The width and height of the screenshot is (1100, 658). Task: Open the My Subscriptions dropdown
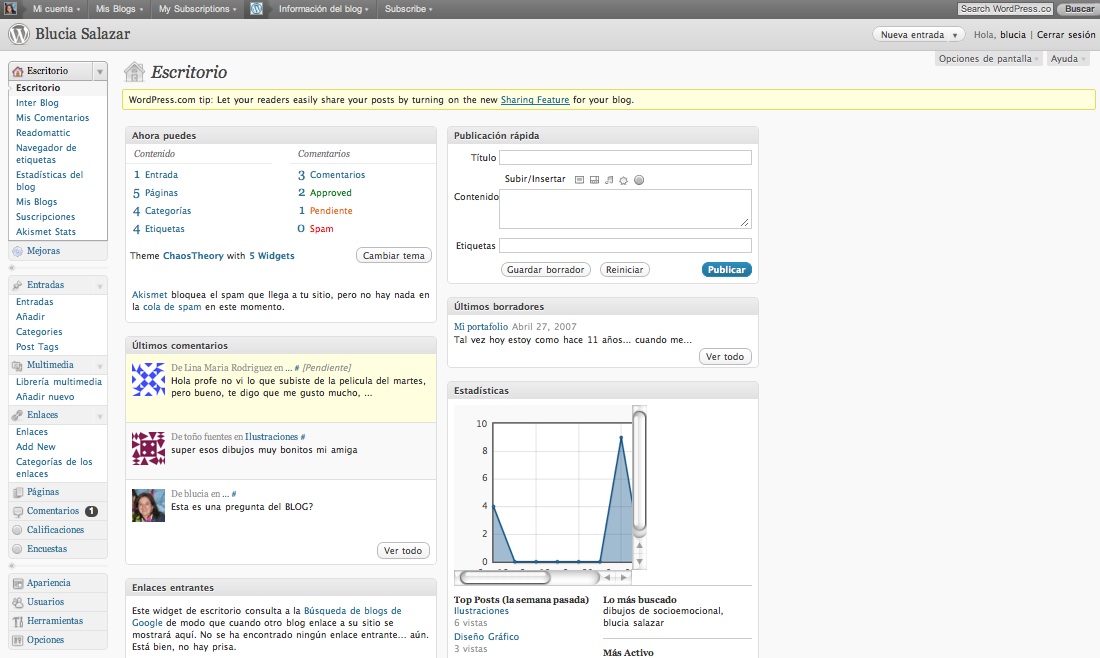pyautogui.click(x=197, y=9)
